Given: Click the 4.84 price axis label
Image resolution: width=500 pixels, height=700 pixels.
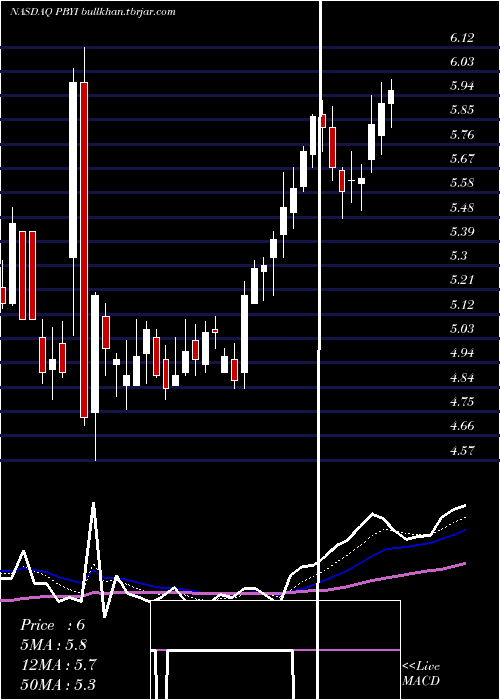Looking at the screenshot, I should tap(462, 377).
